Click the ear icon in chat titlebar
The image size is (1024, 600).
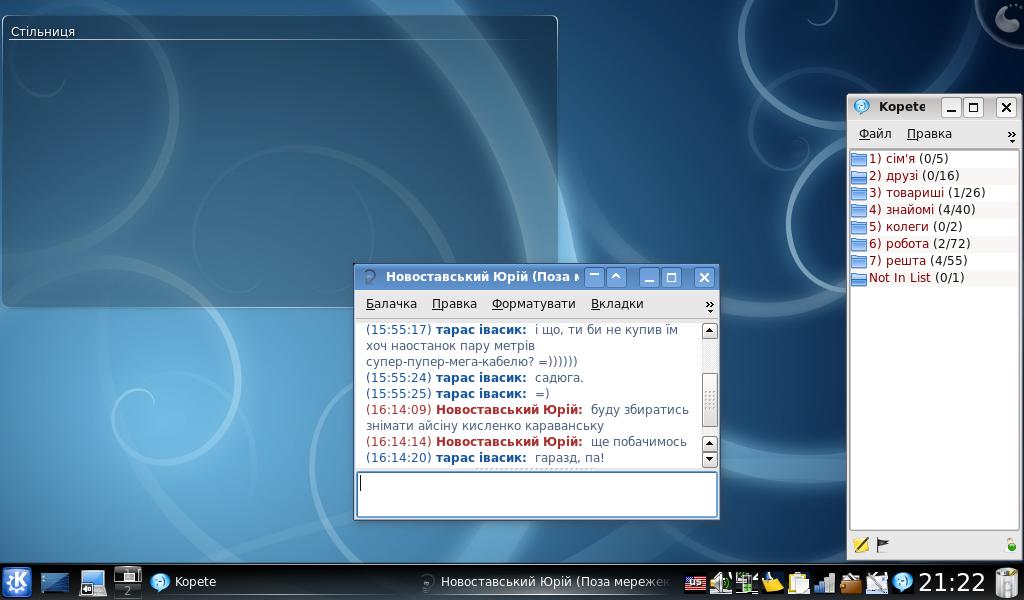(x=370, y=277)
